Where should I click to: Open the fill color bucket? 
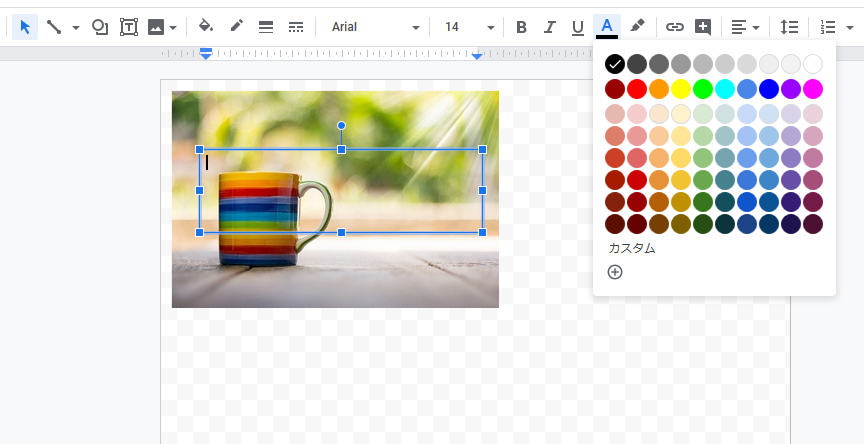(x=206, y=26)
